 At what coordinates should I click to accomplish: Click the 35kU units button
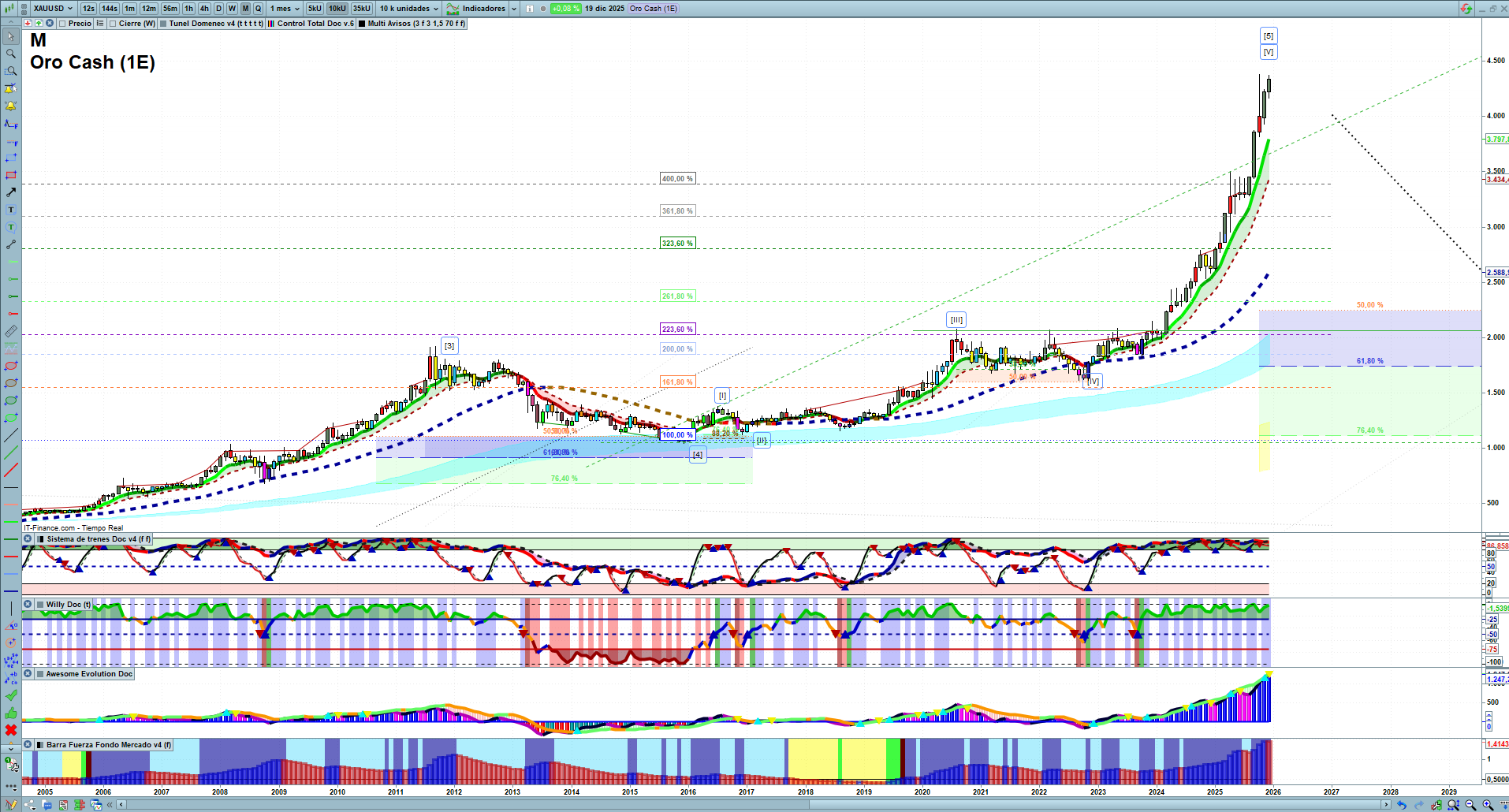(362, 9)
